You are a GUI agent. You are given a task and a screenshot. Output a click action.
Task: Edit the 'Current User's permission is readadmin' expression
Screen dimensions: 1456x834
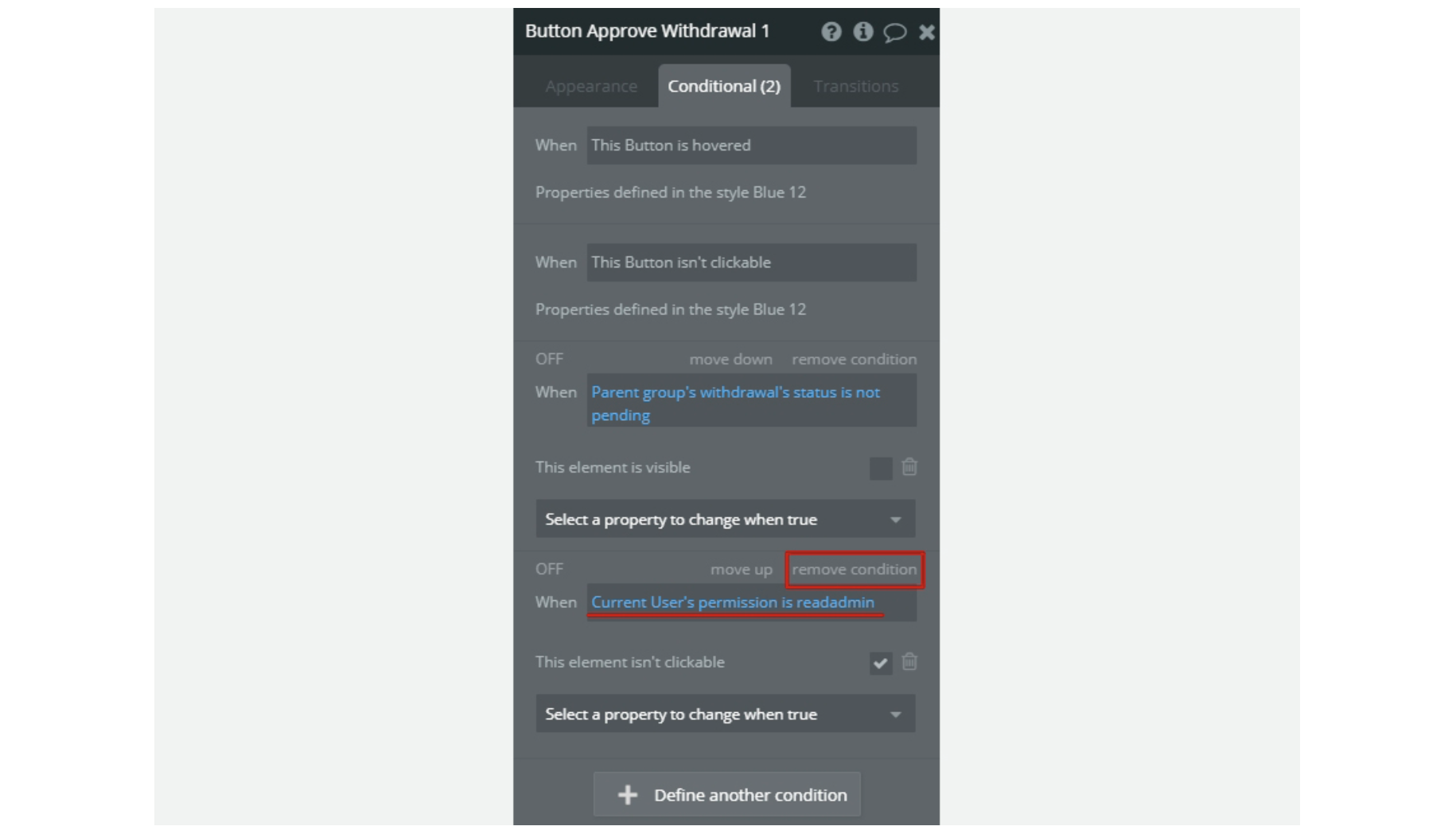click(732, 602)
